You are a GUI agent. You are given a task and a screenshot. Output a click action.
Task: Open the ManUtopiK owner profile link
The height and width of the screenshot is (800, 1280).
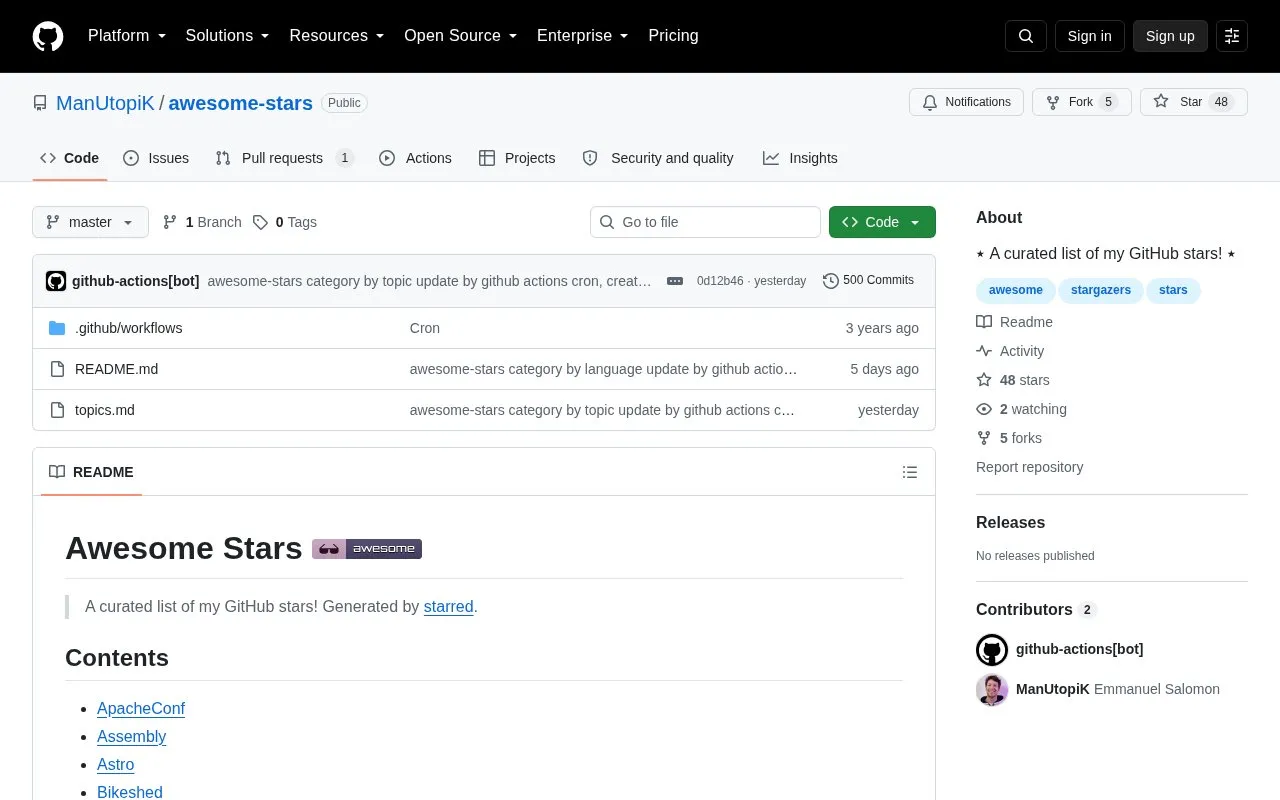pos(105,103)
